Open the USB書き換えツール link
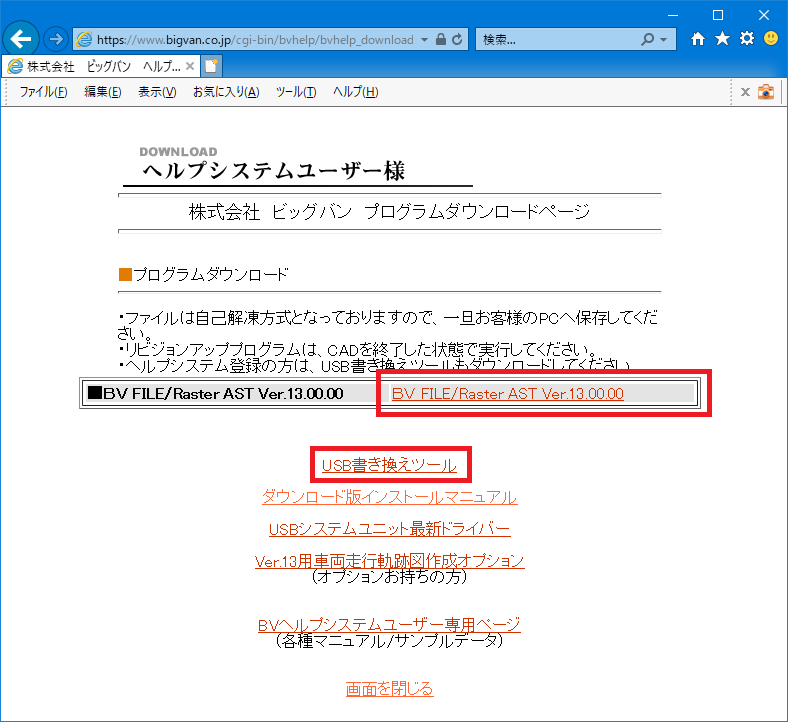788x722 pixels. 389,465
